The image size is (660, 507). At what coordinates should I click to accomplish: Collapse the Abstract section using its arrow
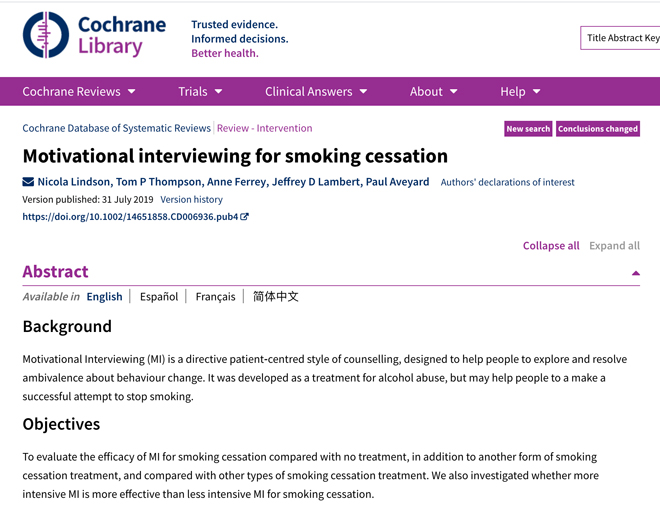[x=636, y=273]
